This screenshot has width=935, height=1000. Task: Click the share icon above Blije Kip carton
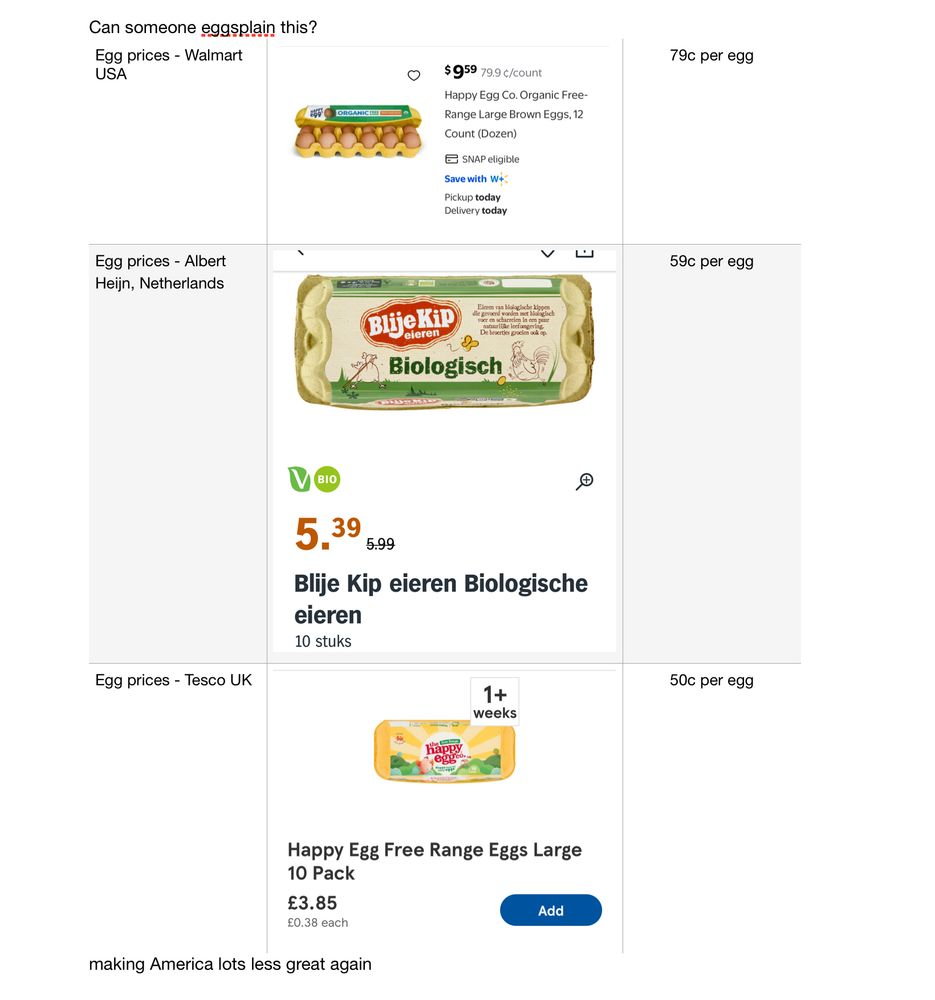click(x=585, y=252)
